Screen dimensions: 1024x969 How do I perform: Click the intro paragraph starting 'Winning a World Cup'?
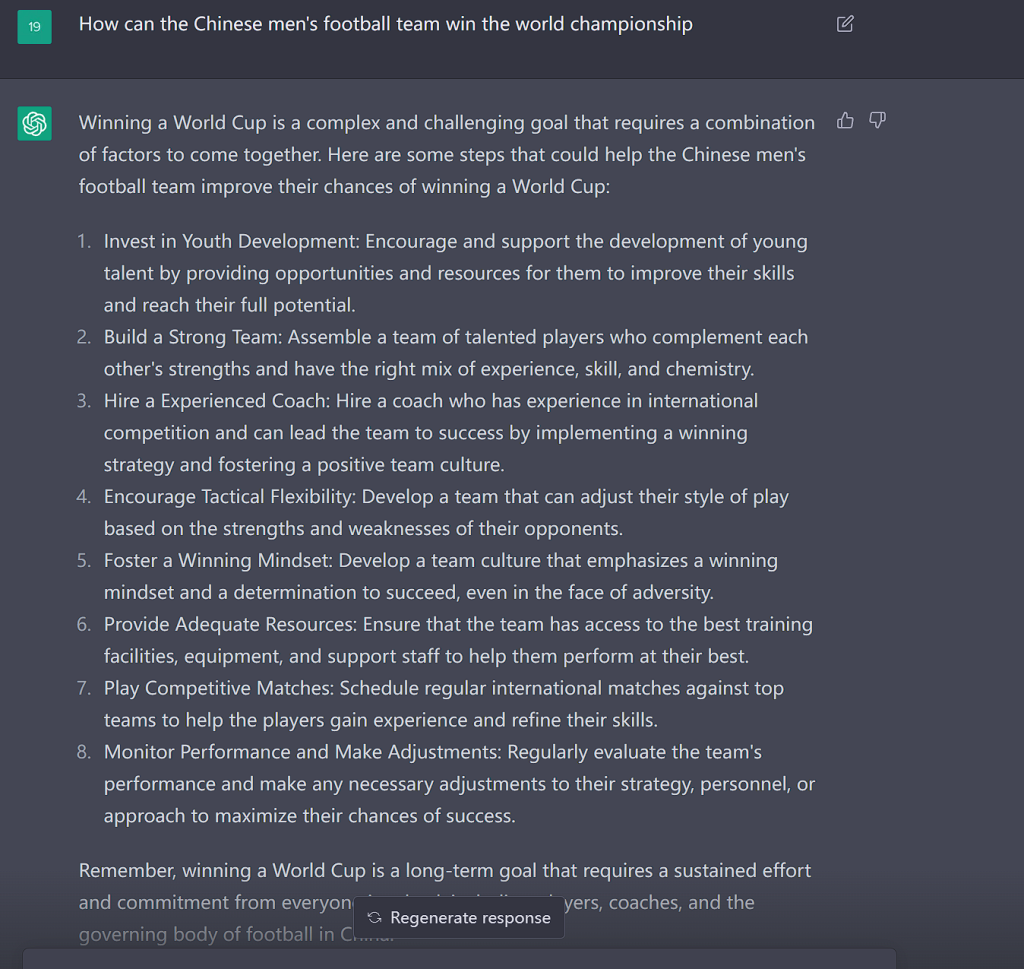[447, 154]
